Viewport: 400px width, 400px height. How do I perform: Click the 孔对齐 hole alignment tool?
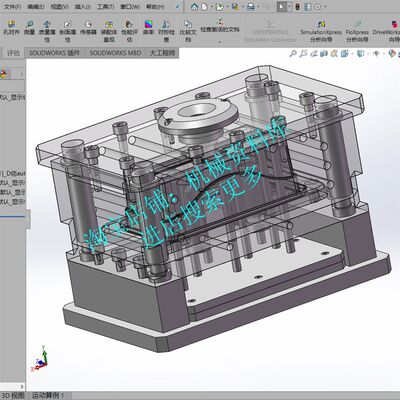click(x=11, y=28)
